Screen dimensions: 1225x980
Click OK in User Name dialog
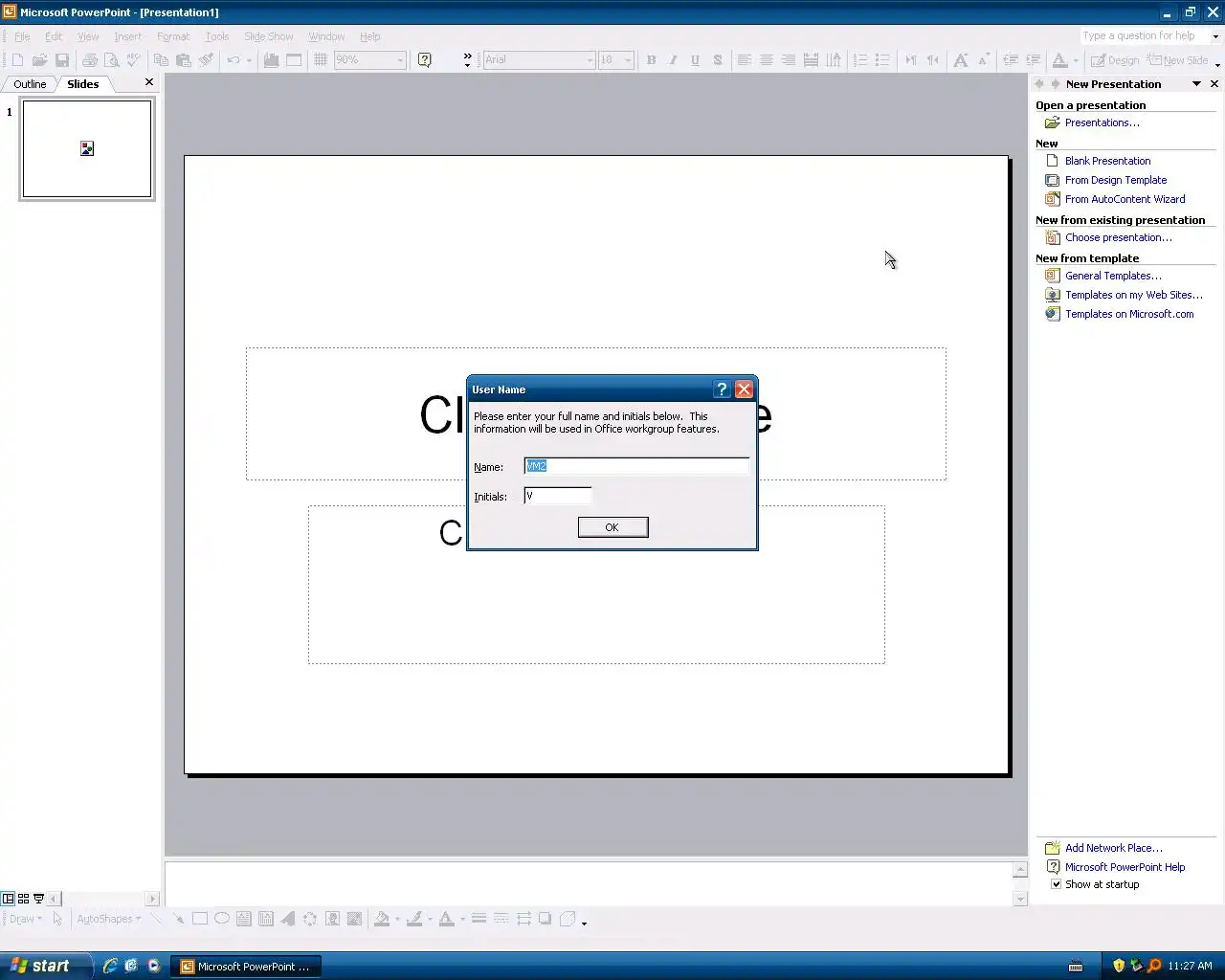point(612,527)
